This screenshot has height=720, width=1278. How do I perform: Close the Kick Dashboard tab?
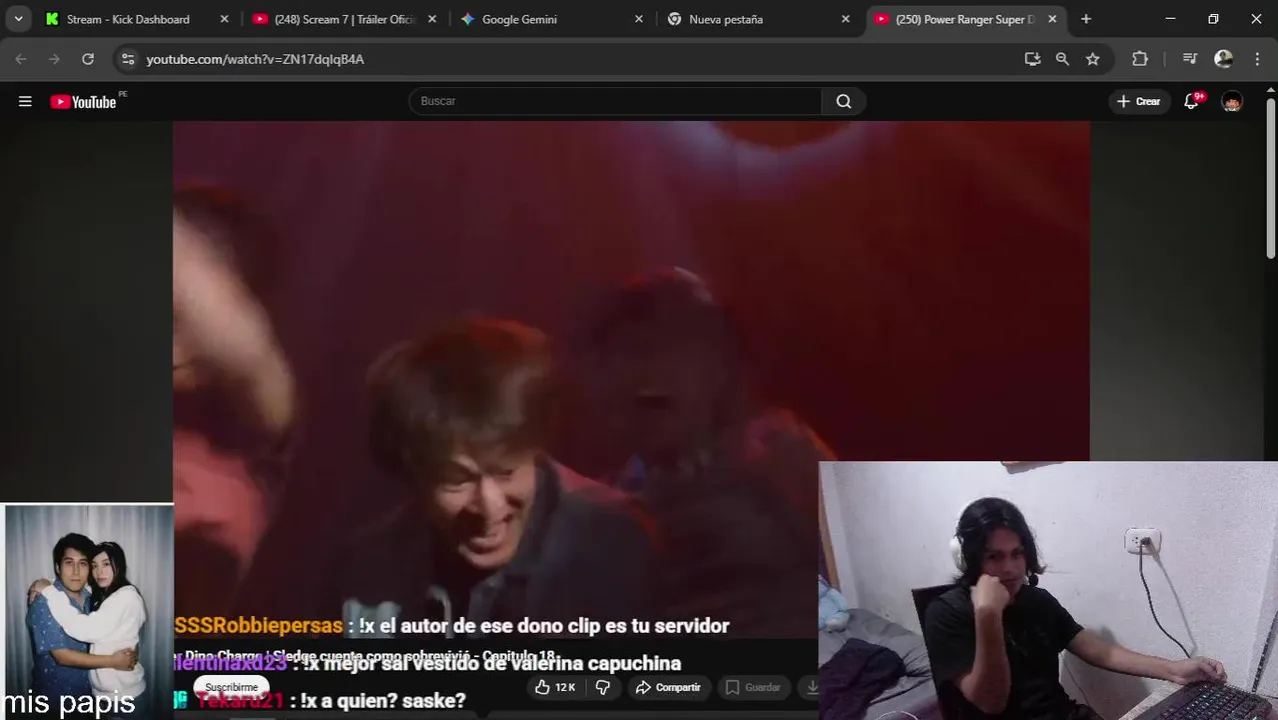point(224,19)
